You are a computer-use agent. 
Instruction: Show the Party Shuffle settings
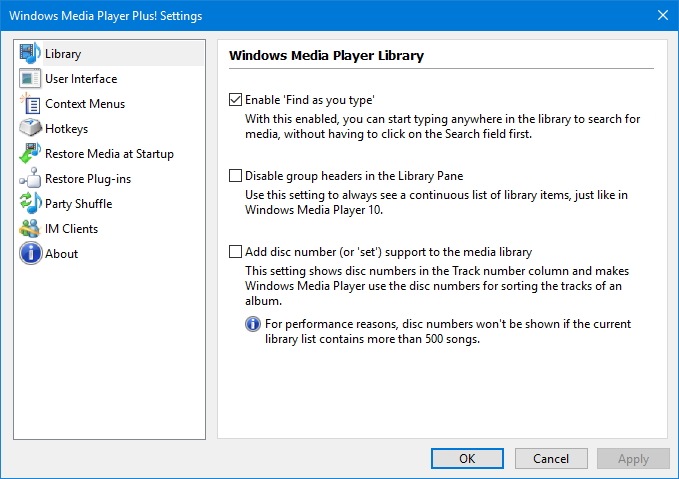(78, 204)
